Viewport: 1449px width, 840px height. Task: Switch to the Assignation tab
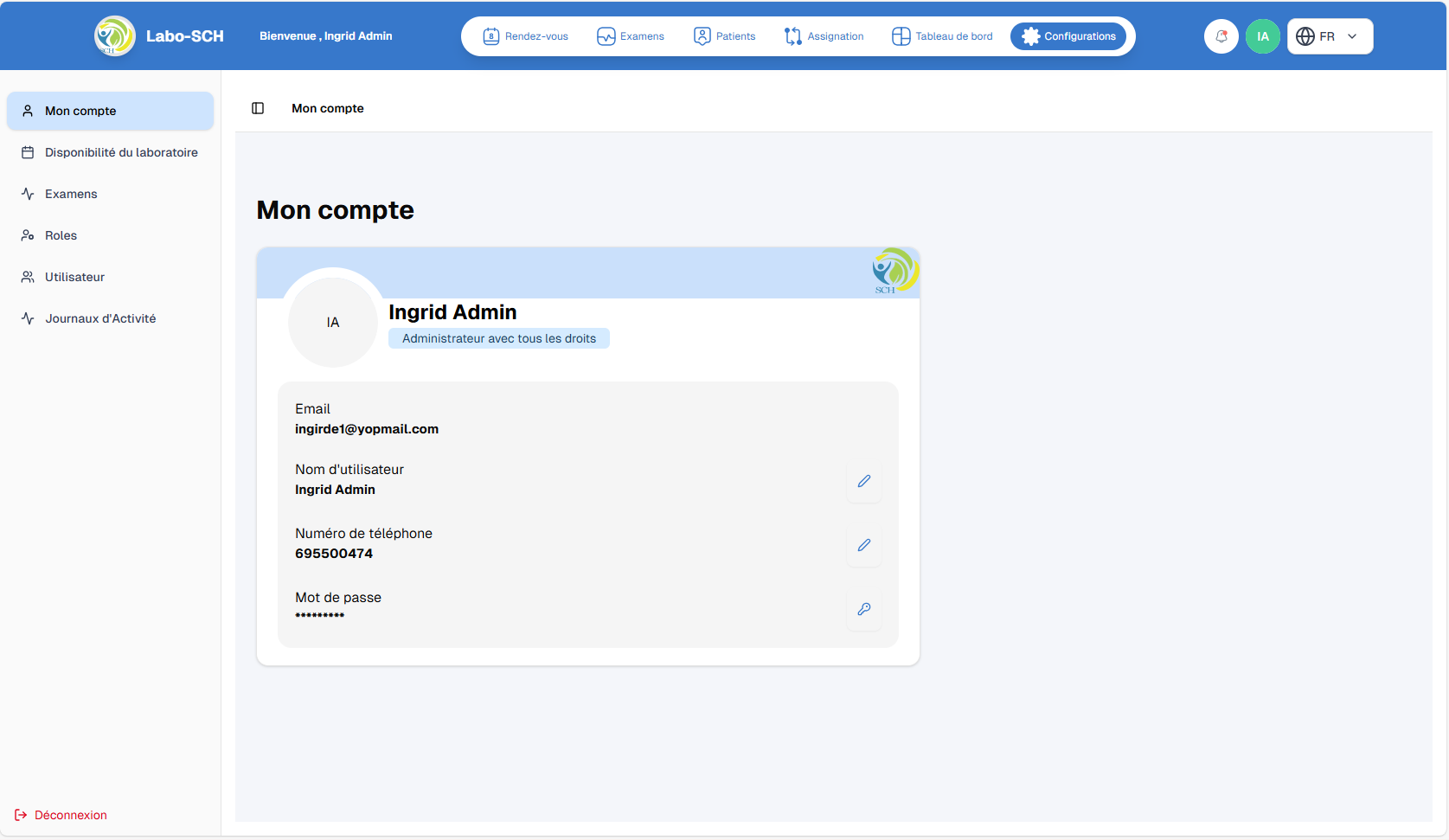tap(824, 36)
